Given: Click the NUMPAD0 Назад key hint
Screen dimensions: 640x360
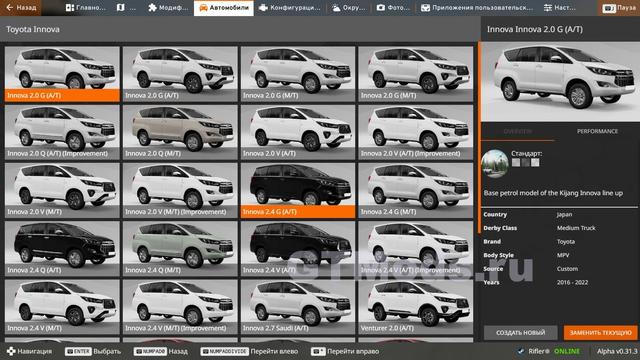Looking at the screenshot, I should coord(161,351).
